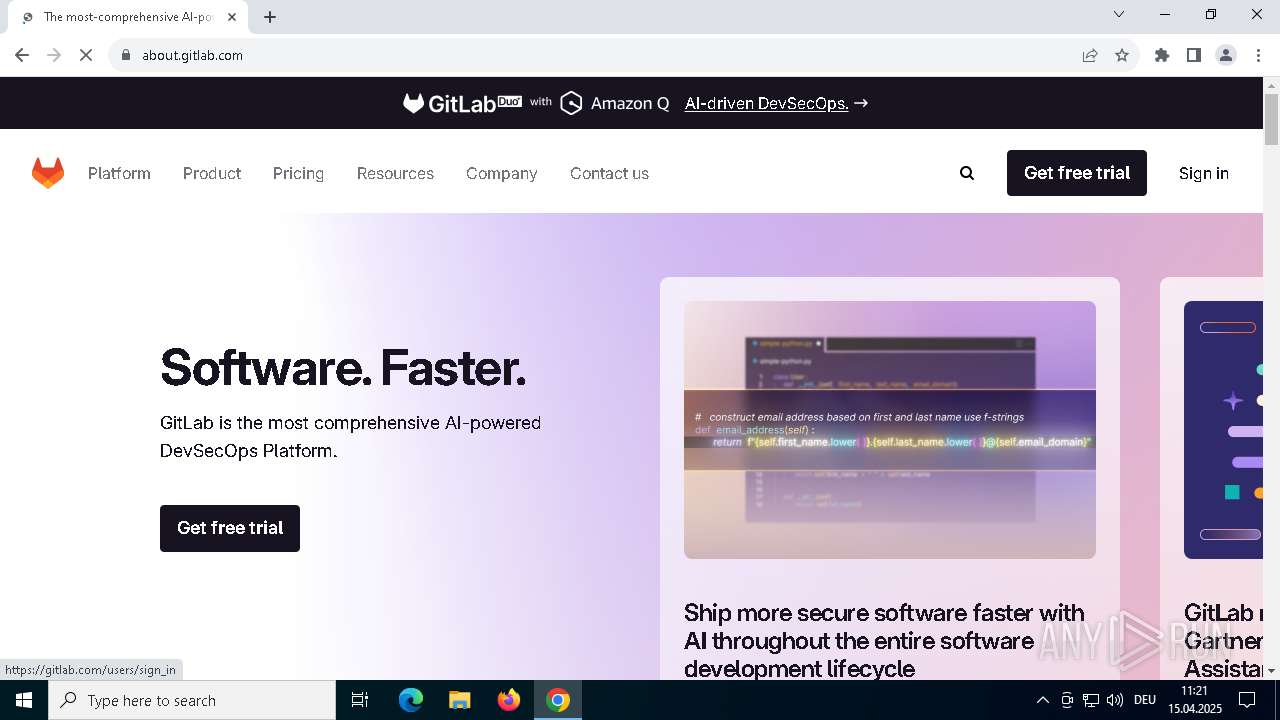Viewport: 1280px width, 720px height.
Task: Open the network tray icon
Action: [1091, 700]
